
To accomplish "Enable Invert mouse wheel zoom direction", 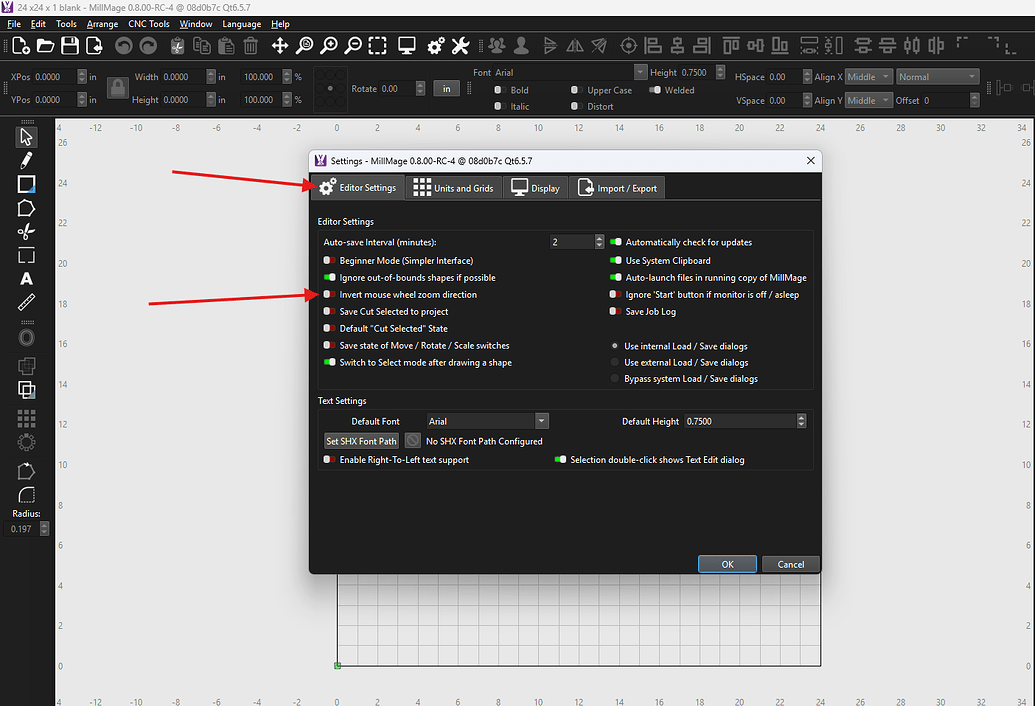I will [x=330, y=294].
